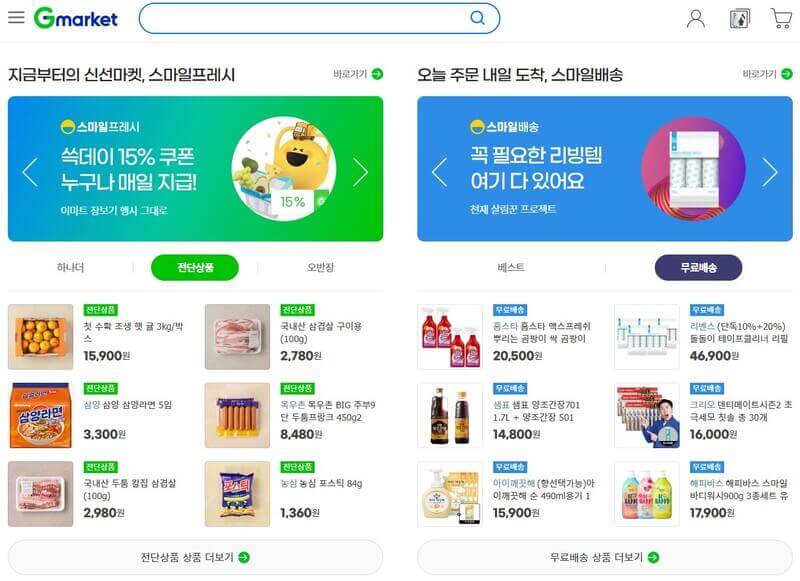800x581 pixels.
Task: Show previous 스마일배송 banner slide
Action: tap(439, 172)
